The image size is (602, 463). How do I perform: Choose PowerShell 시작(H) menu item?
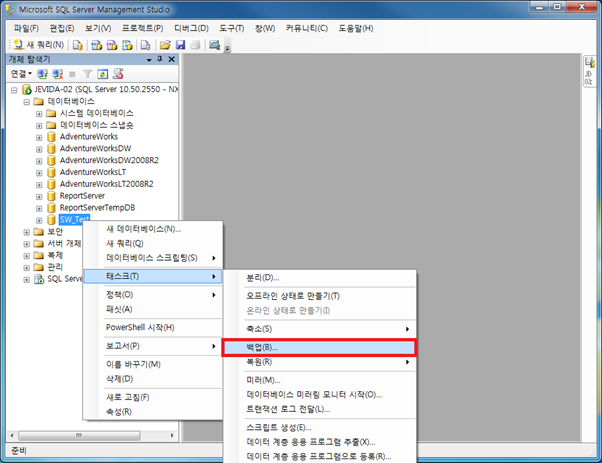[x=153, y=327]
